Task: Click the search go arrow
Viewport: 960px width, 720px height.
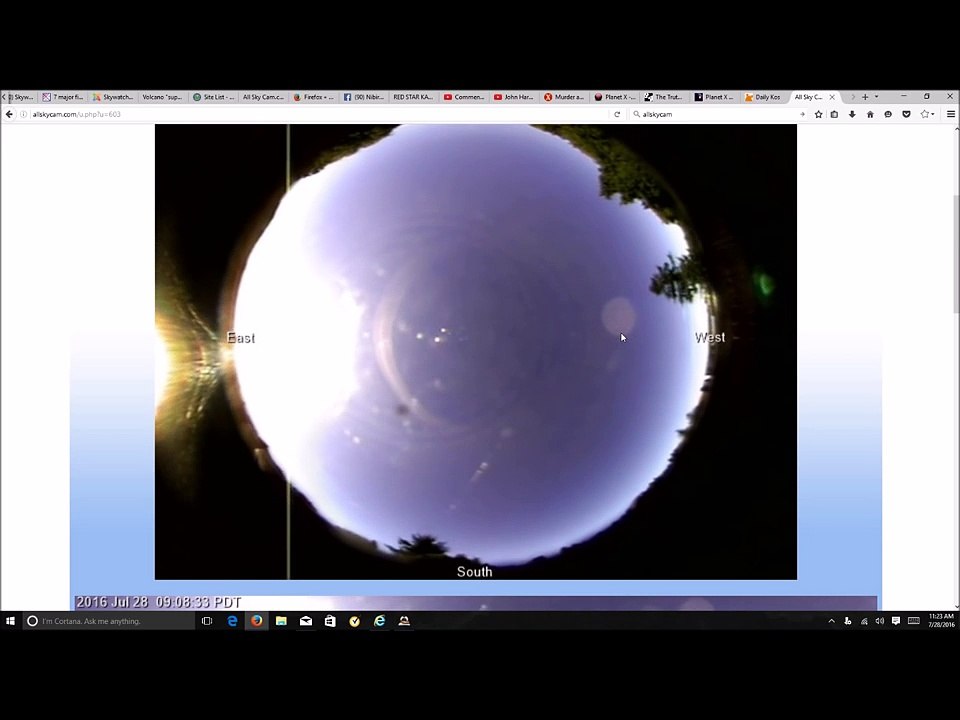Action: pos(802,114)
